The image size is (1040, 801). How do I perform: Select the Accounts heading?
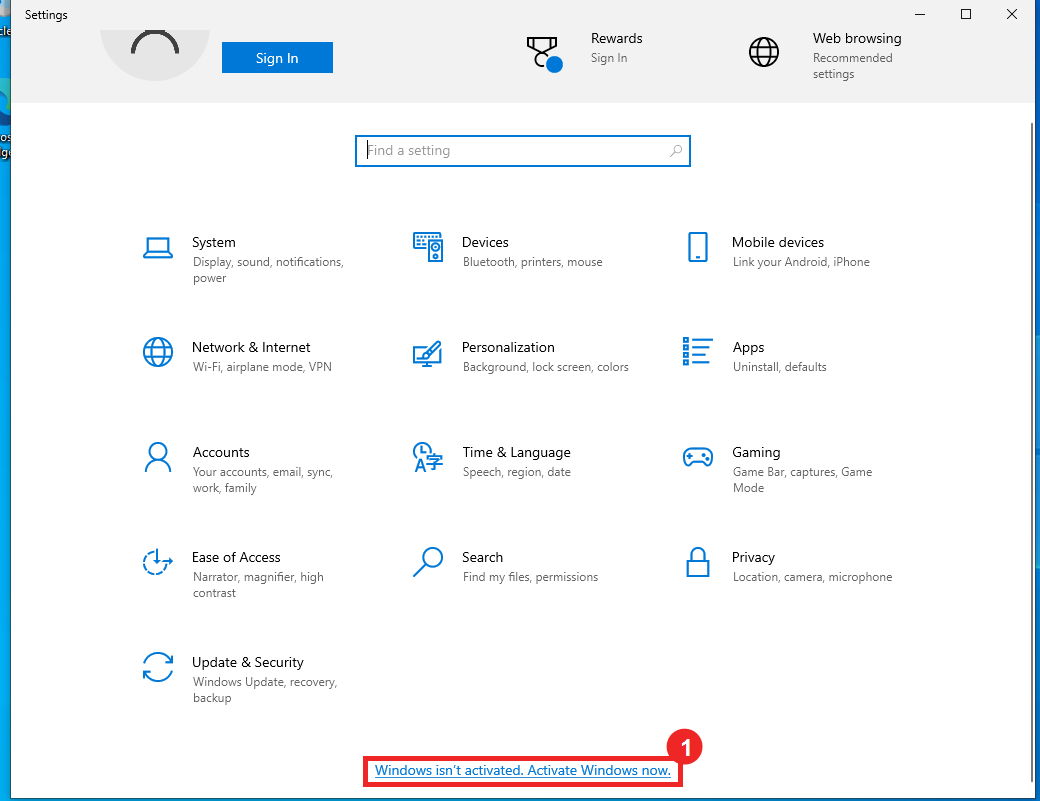click(222, 452)
